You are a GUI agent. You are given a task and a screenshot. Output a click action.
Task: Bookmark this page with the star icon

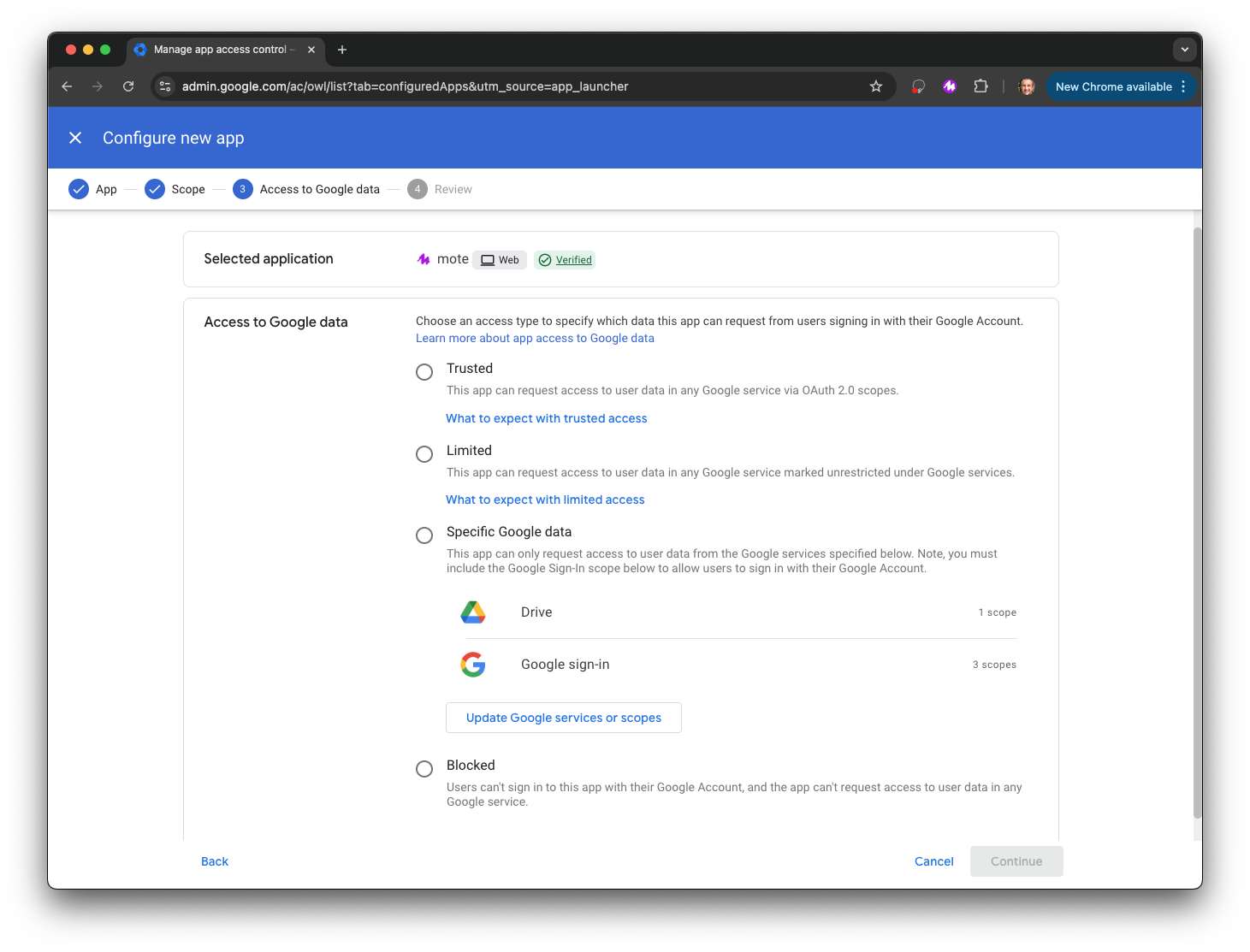point(876,86)
